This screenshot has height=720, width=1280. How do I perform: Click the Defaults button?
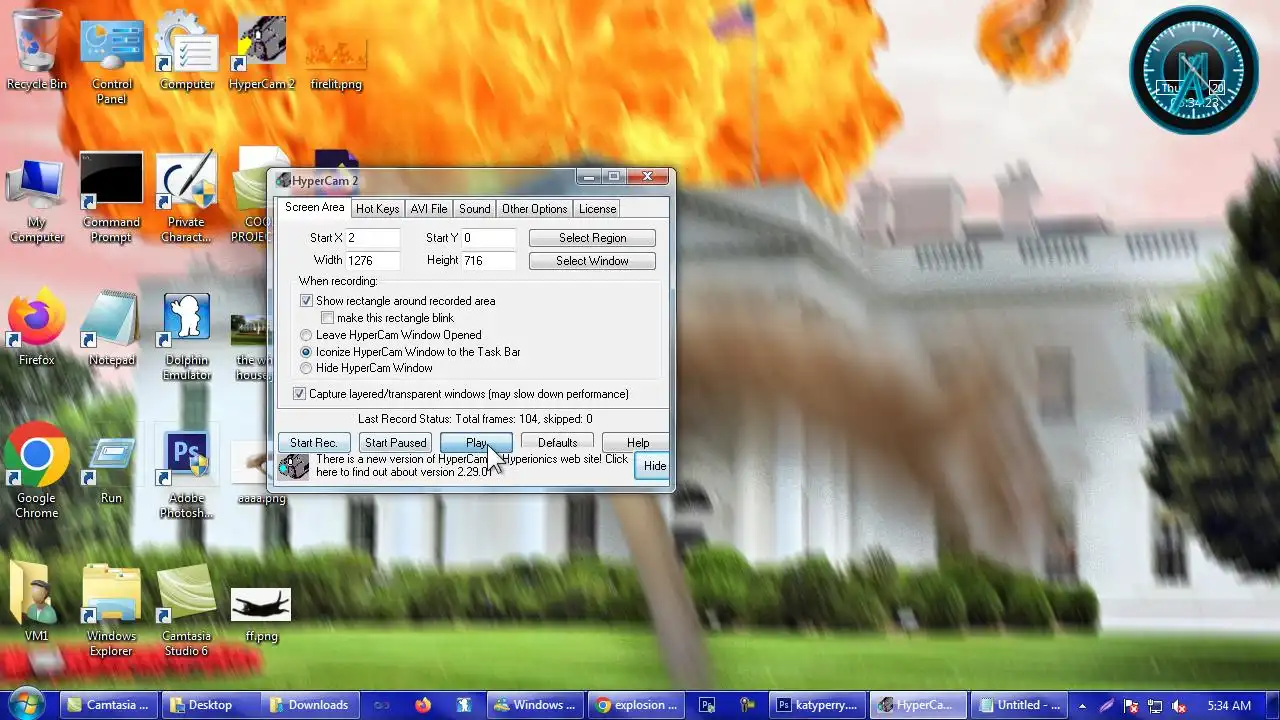coord(557,443)
